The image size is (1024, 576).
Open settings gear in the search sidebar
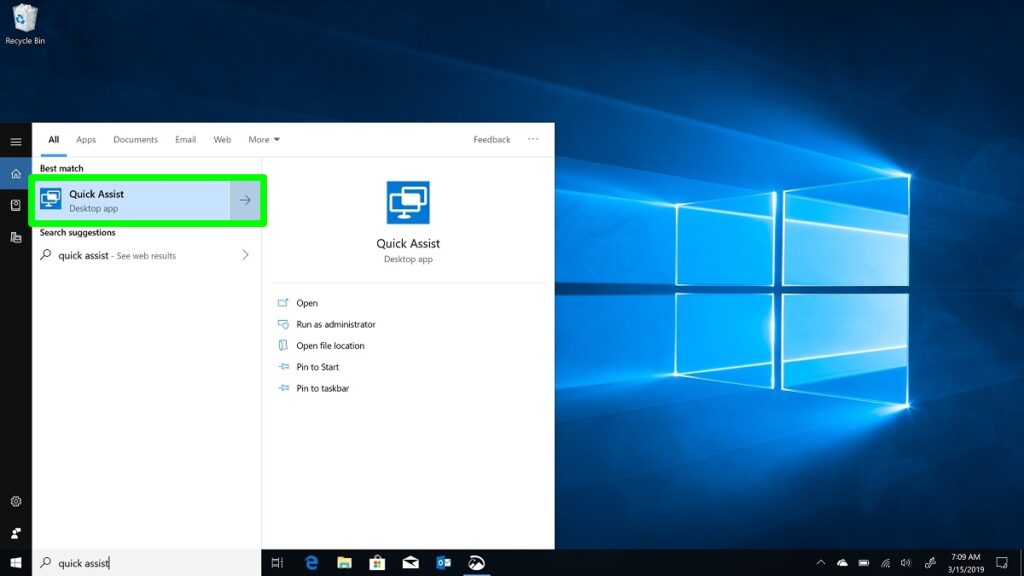16,501
